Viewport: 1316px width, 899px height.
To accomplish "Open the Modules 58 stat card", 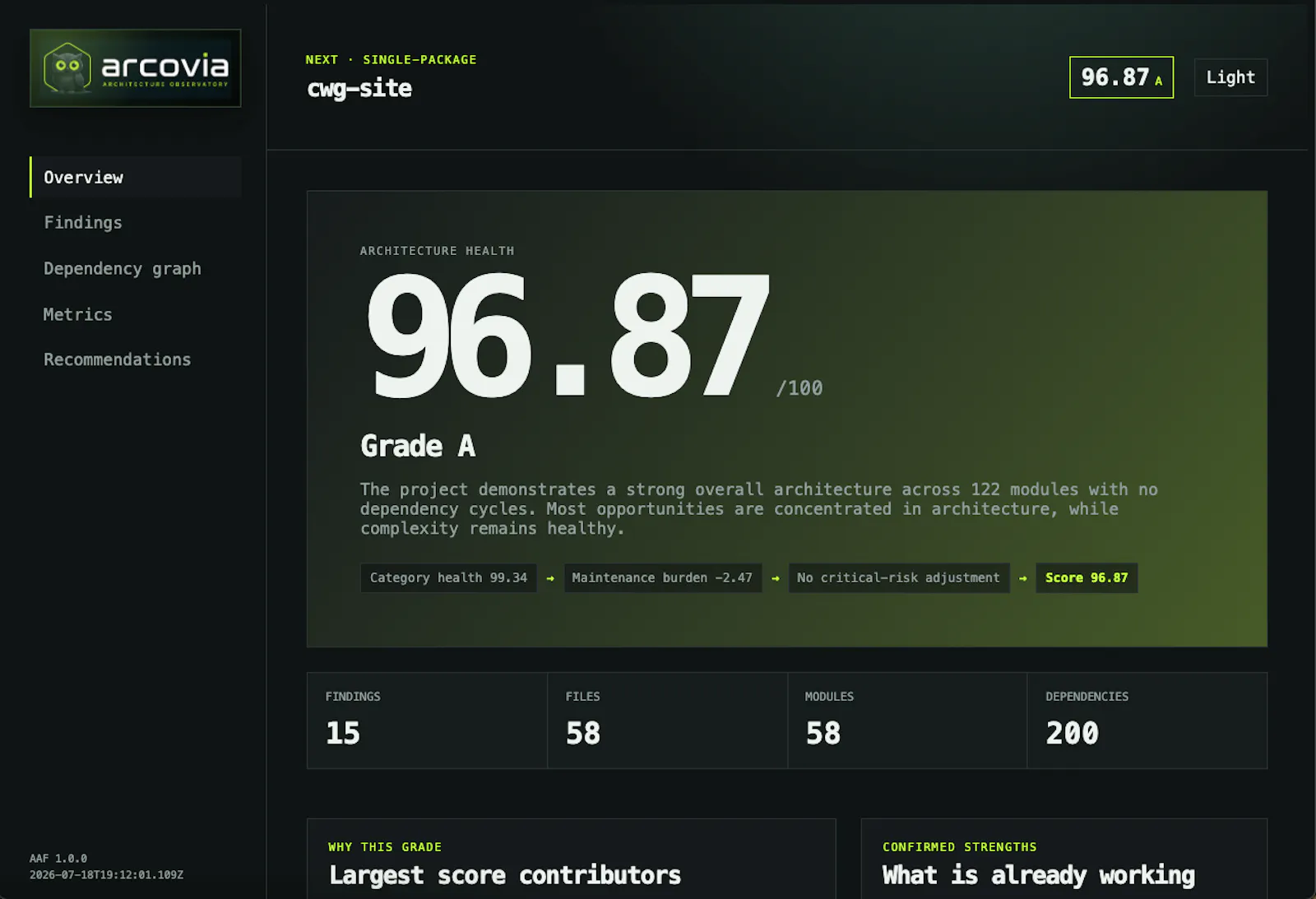I will (907, 721).
